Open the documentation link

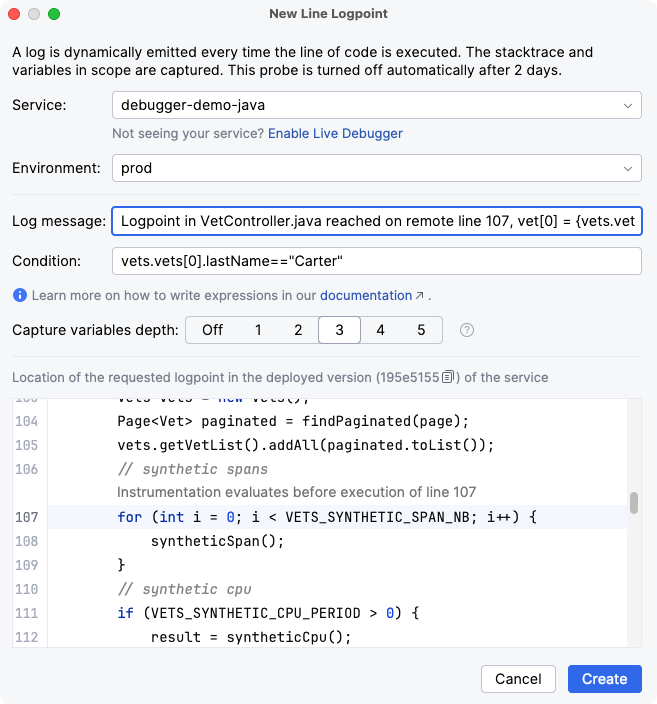[365, 296]
